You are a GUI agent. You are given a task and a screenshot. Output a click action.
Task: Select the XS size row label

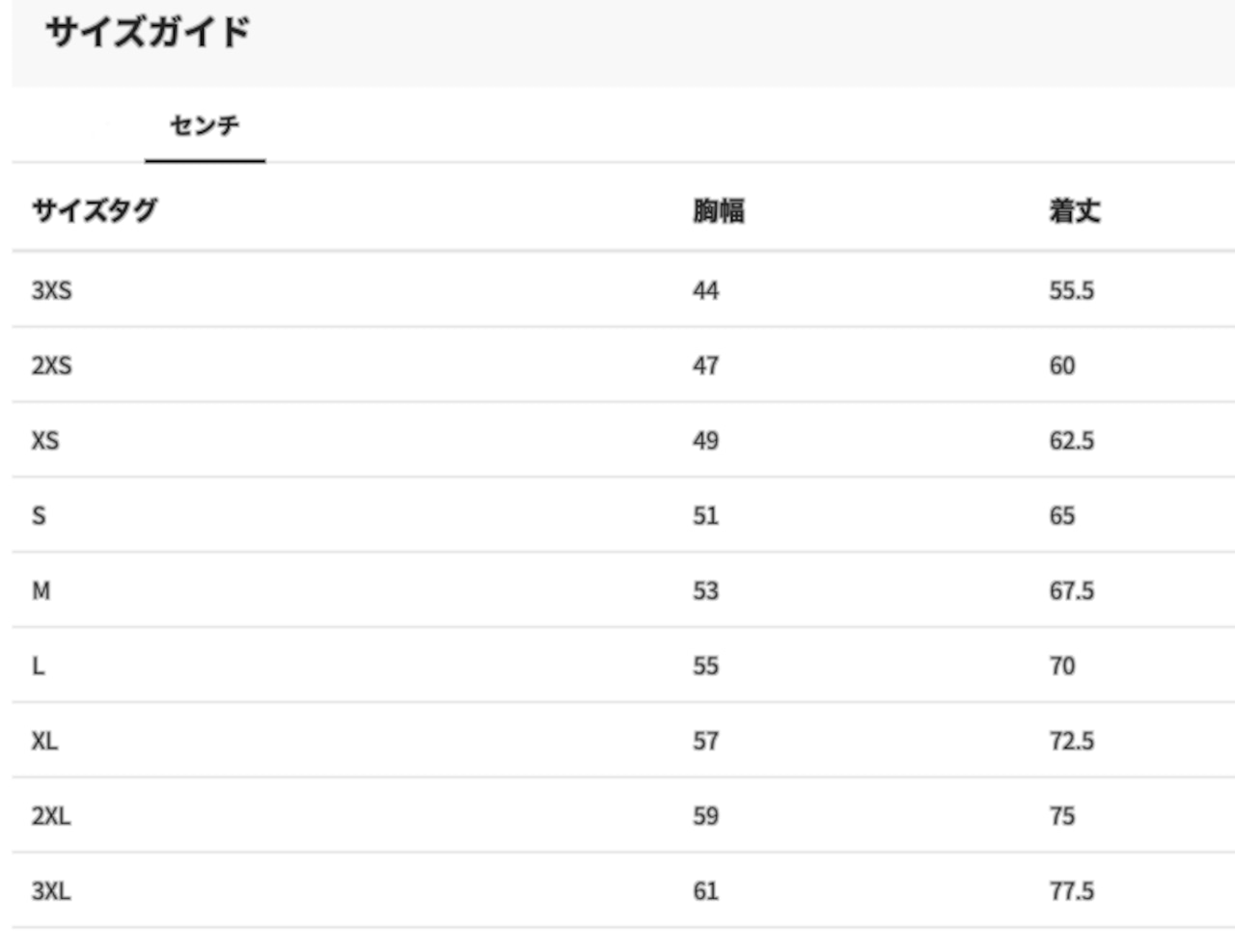click(x=45, y=441)
